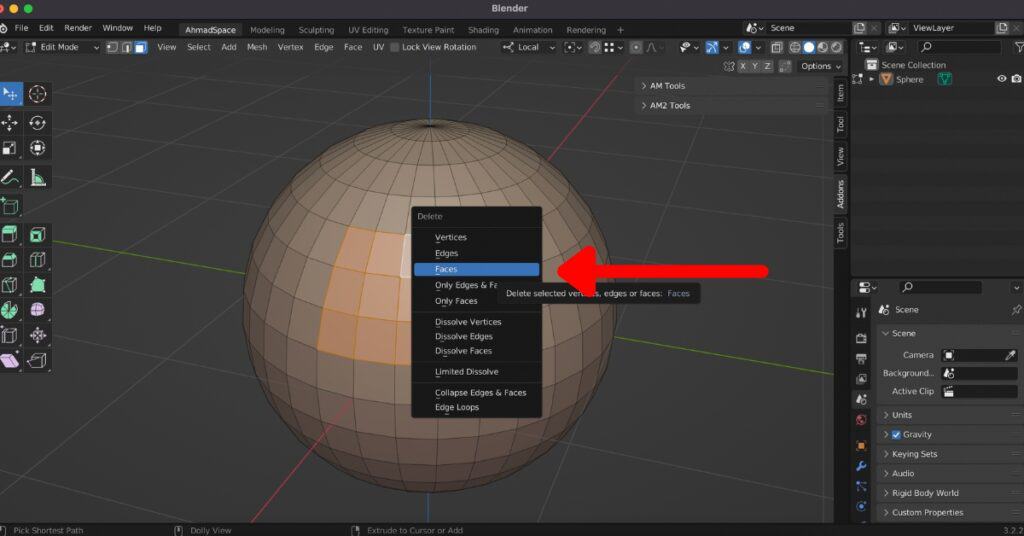Open the Mesh header menu

pos(257,48)
